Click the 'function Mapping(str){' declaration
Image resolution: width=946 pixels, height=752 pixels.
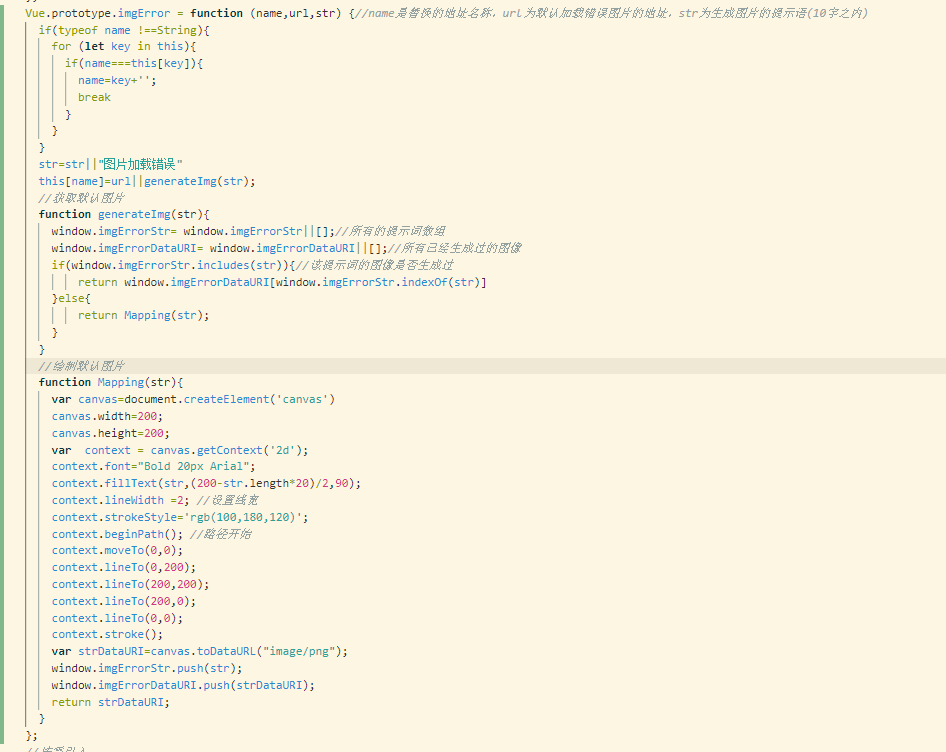click(110, 382)
